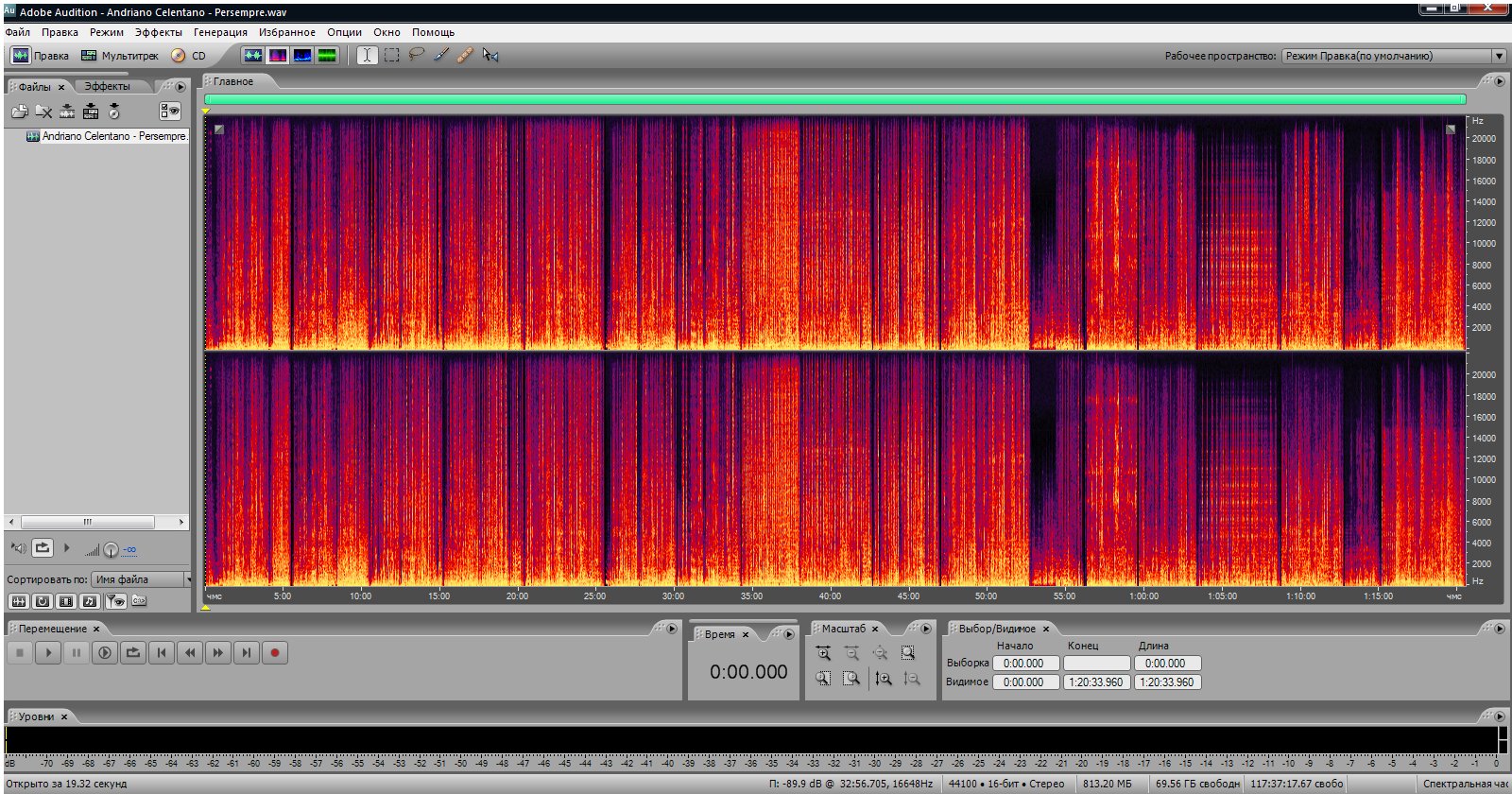
Task: Select the Lasso selection tool
Action: [x=416, y=55]
